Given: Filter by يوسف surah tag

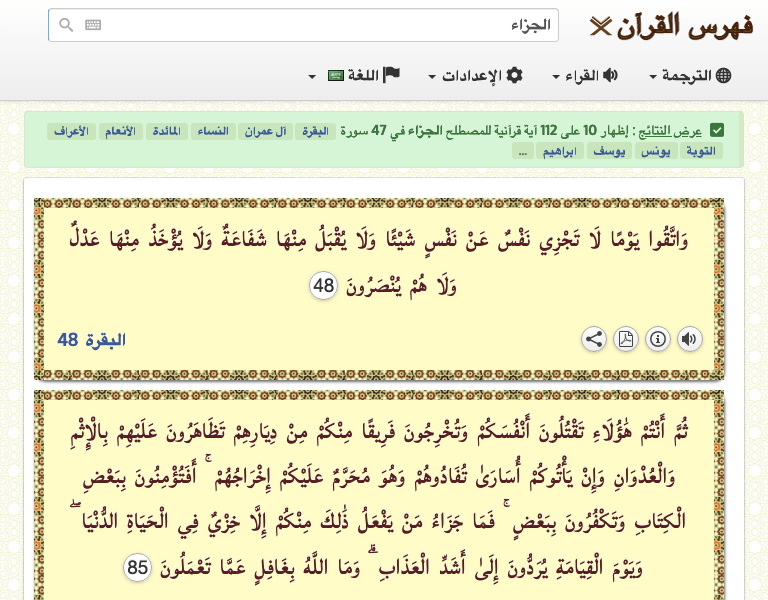Looking at the screenshot, I should [x=609, y=151].
